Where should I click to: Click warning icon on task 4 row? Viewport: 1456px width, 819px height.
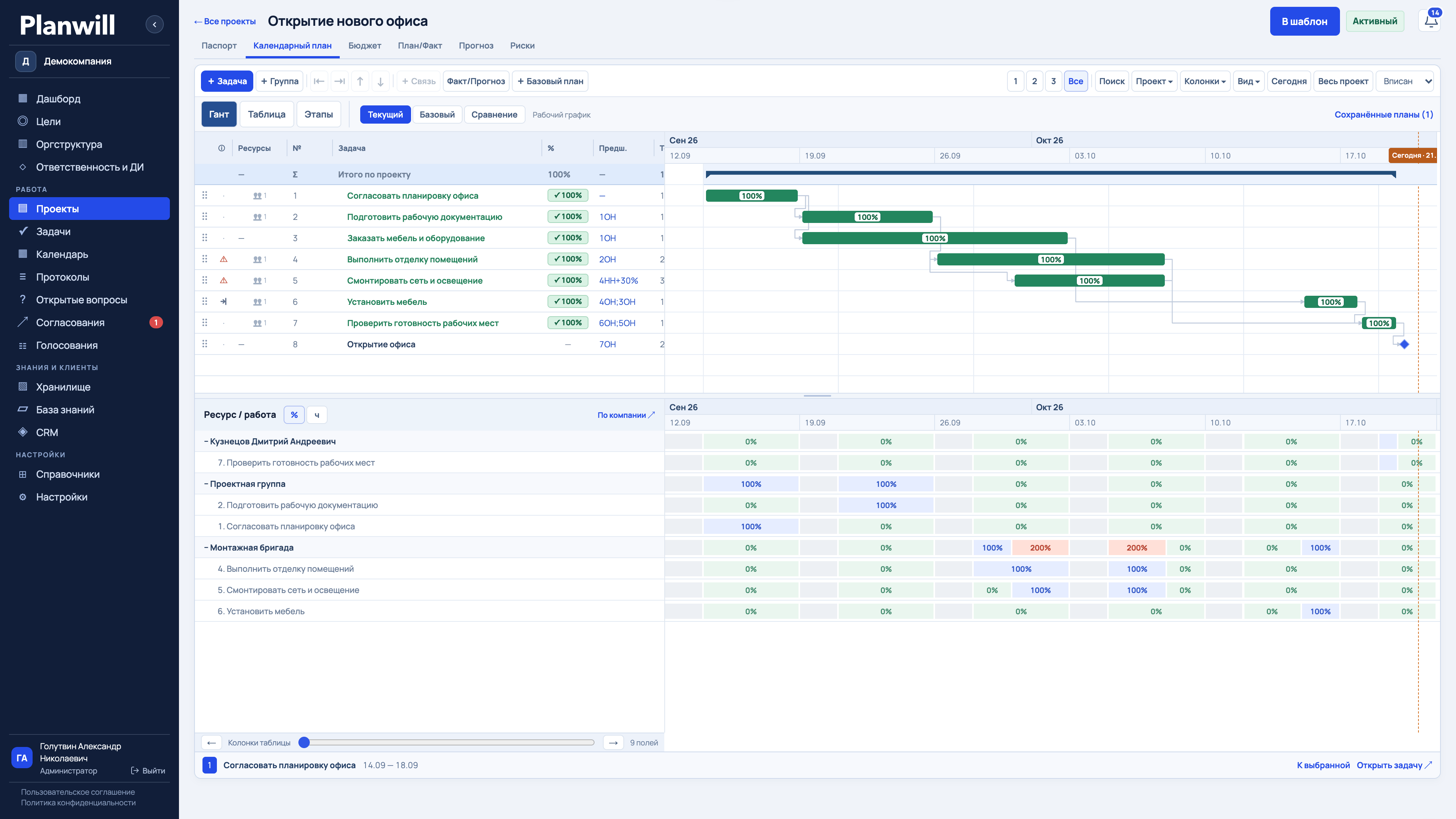[224, 259]
